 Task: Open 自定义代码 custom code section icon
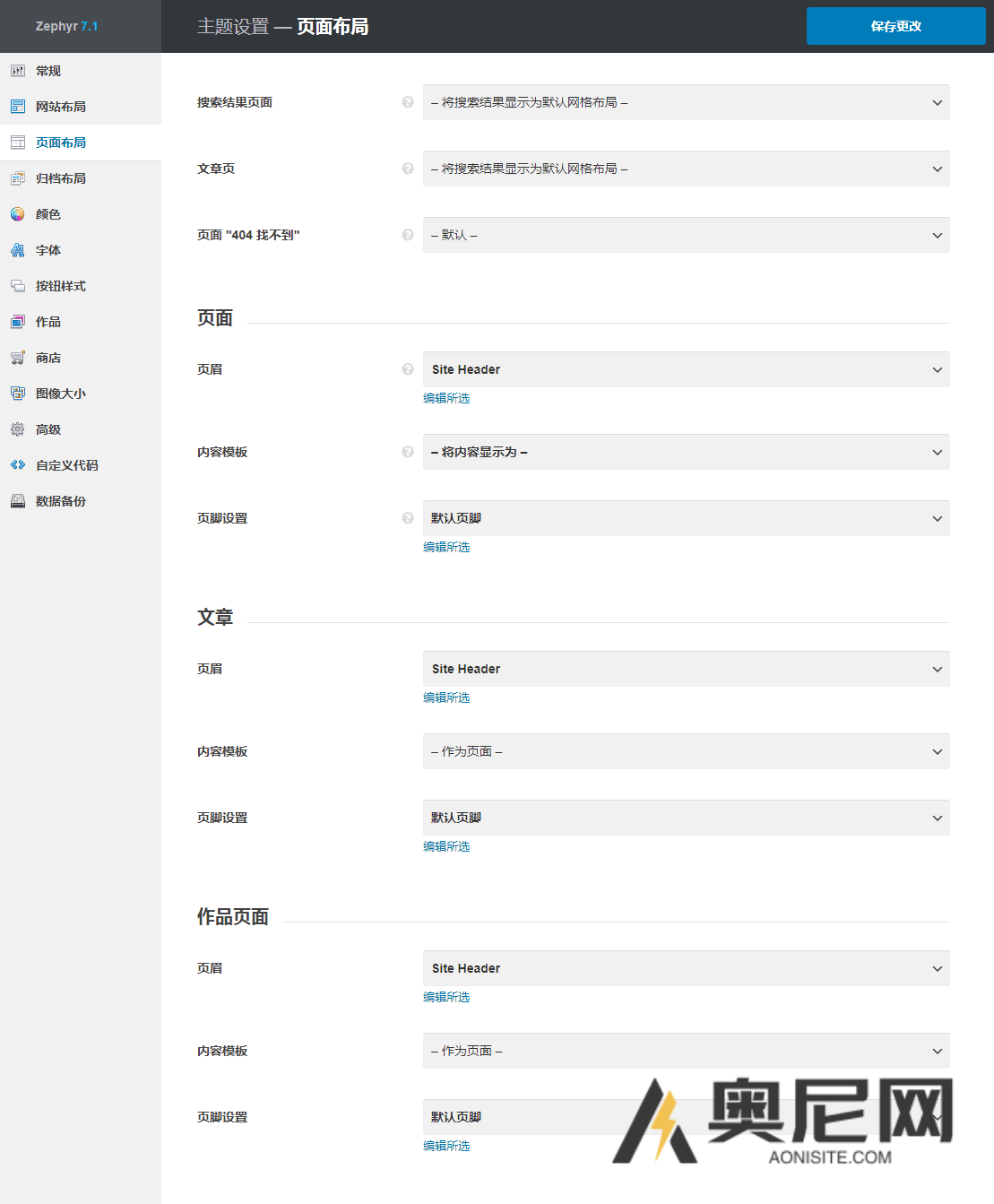click(x=18, y=464)
